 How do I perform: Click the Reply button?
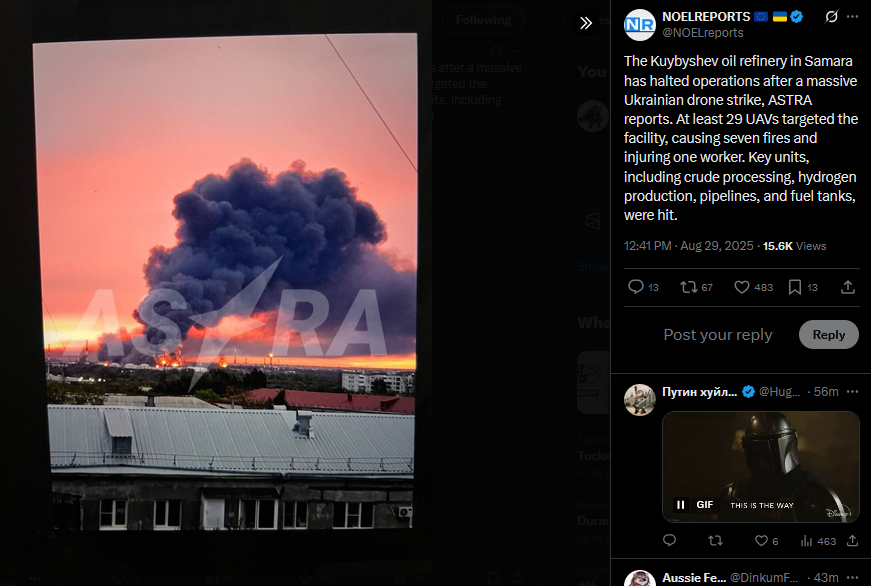coord(829,334)
